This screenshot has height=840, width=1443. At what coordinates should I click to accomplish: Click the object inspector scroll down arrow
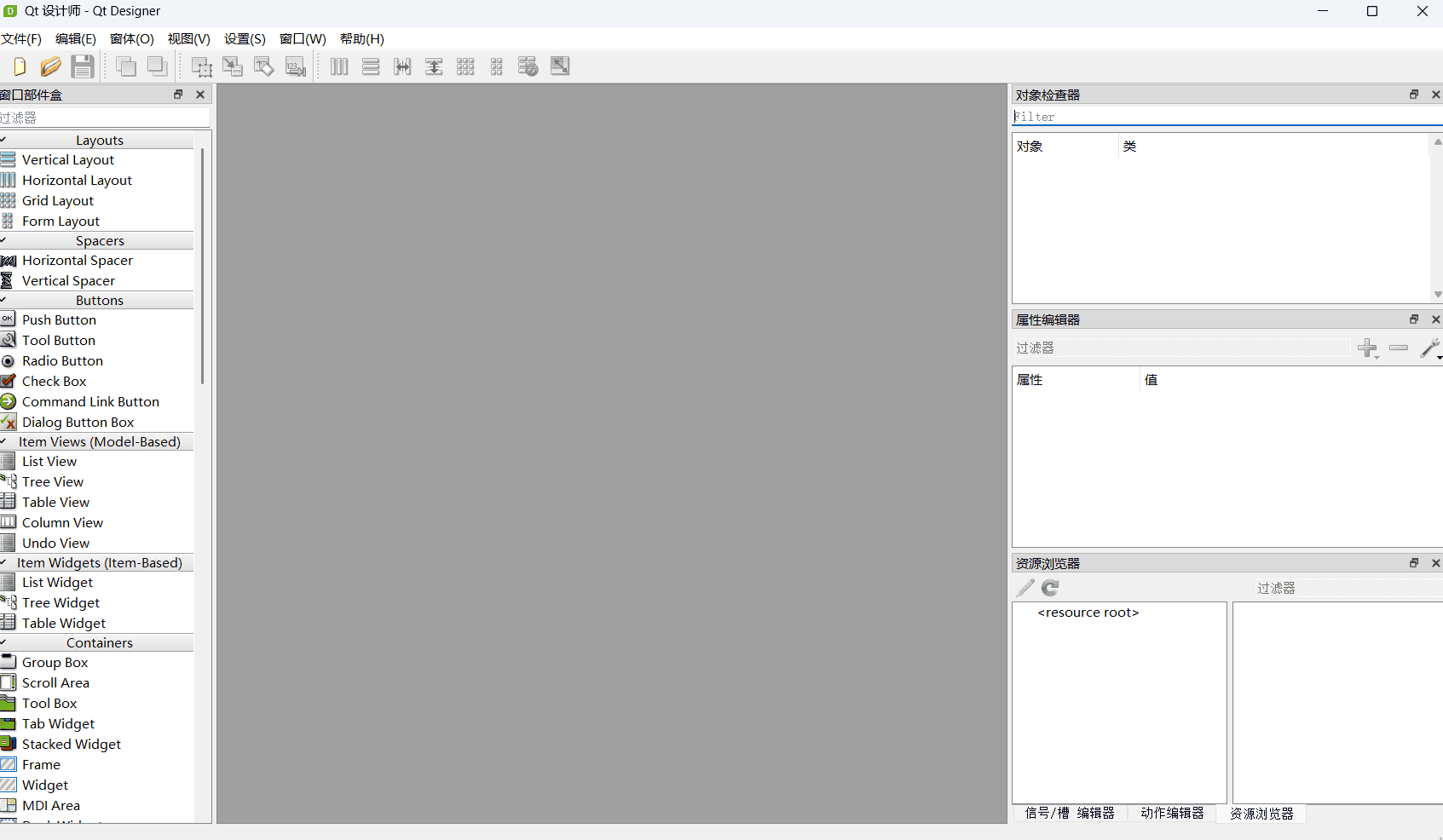pos(1437,294)
